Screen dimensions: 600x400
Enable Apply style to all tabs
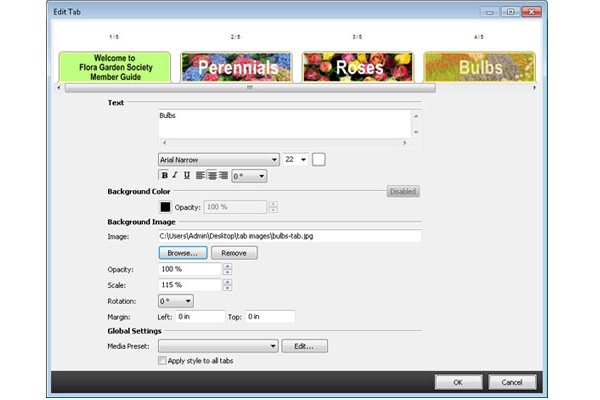point(163,361)
